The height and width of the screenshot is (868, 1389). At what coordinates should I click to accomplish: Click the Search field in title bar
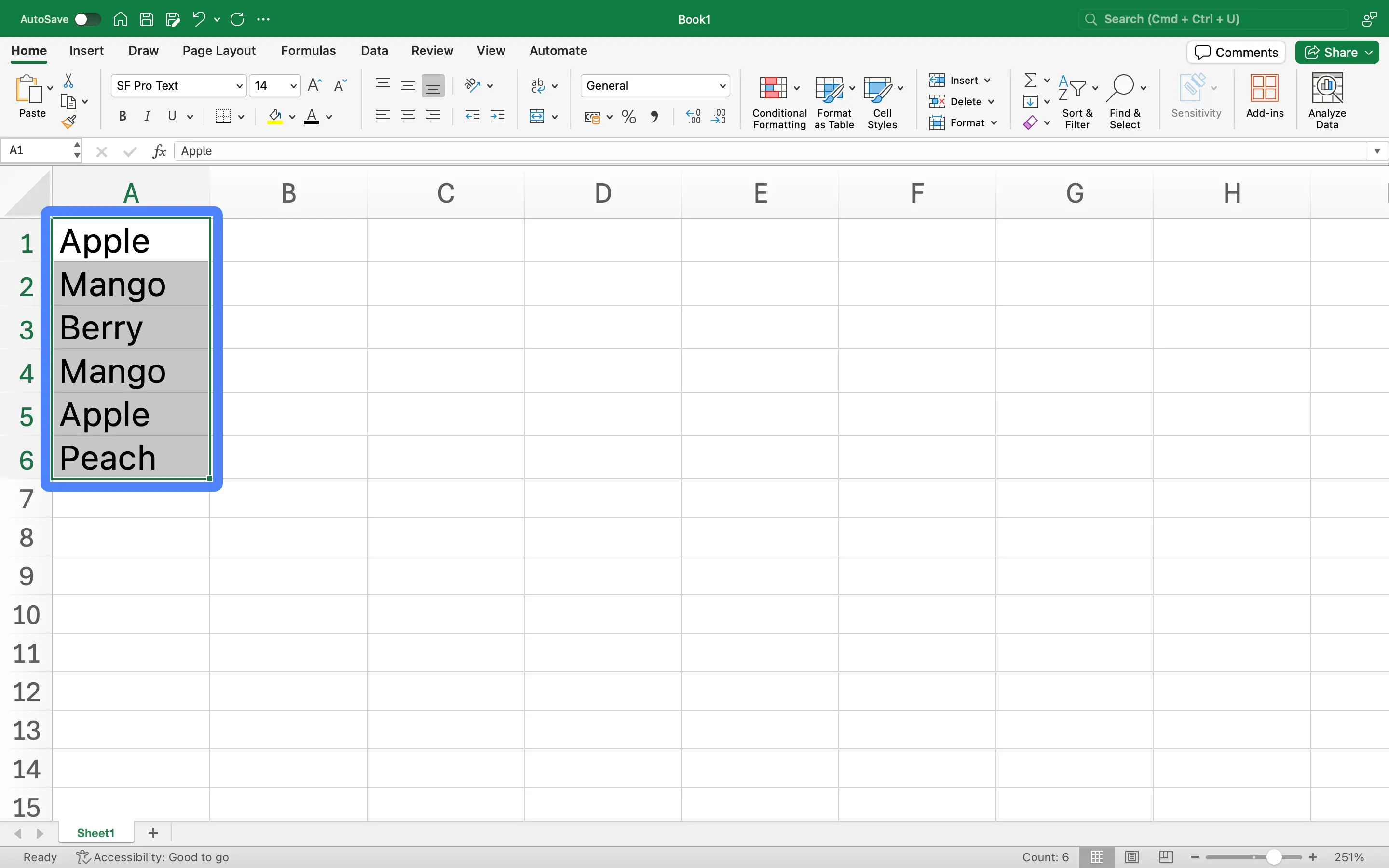pyautogui.click(x=1213, y=19)
